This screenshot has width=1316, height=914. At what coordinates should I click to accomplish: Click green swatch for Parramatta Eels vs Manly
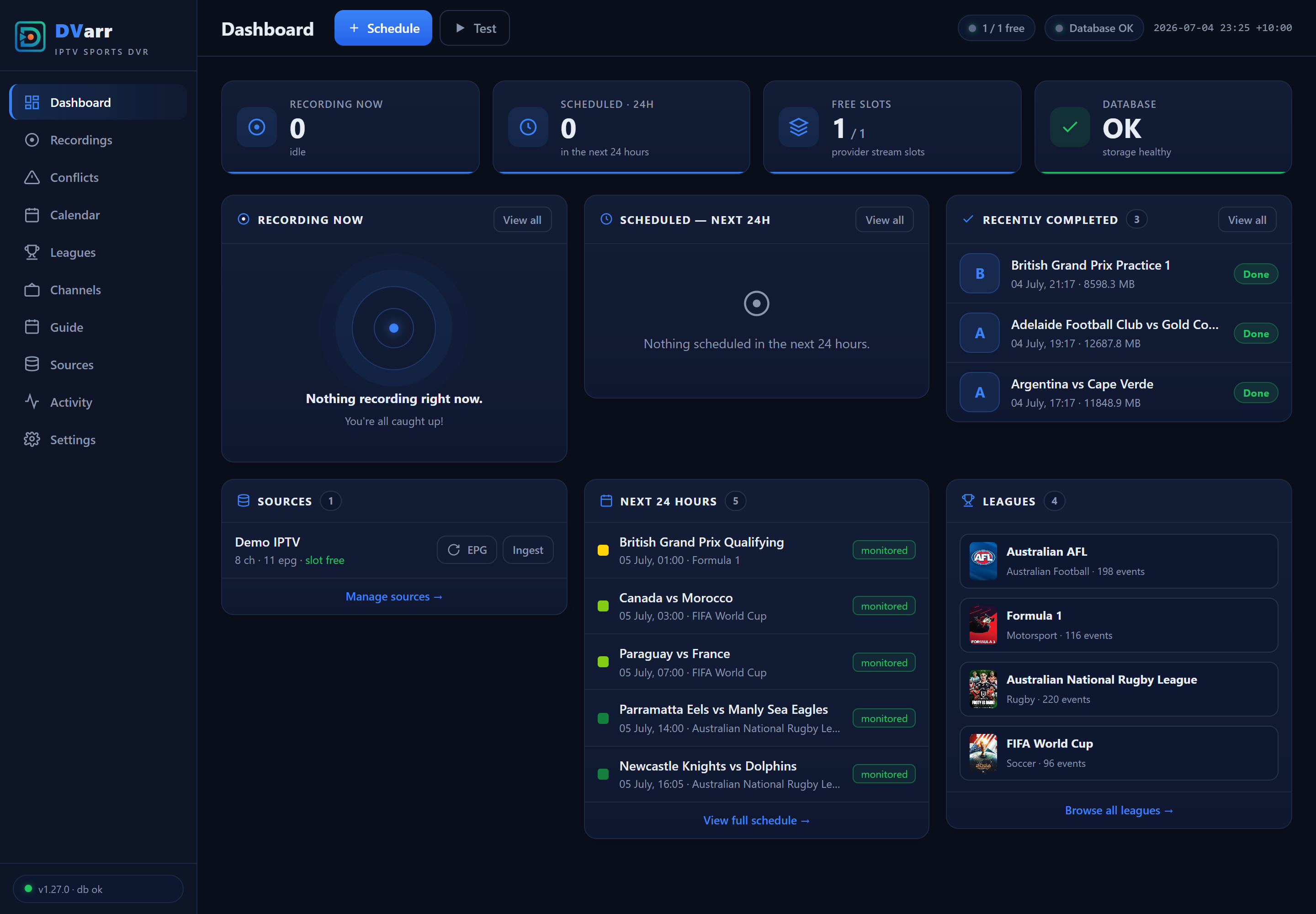603,719
